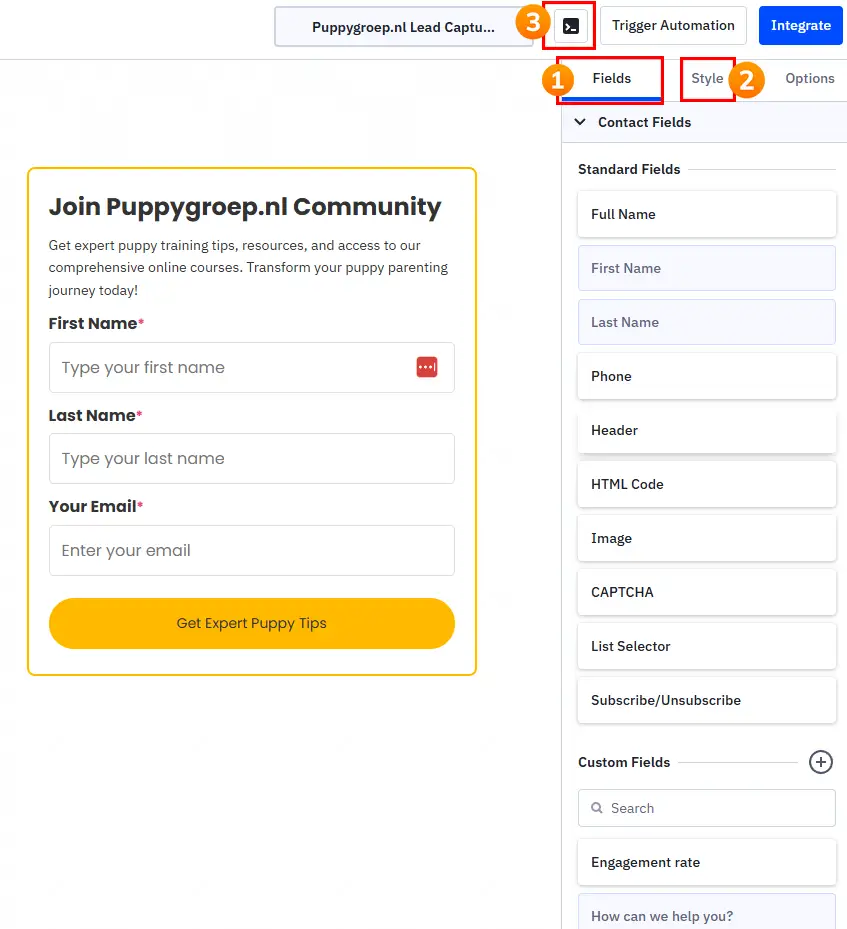Viewport: 847px width, 929px height.
Task: Click Trigger Automation
Action: 673,24
